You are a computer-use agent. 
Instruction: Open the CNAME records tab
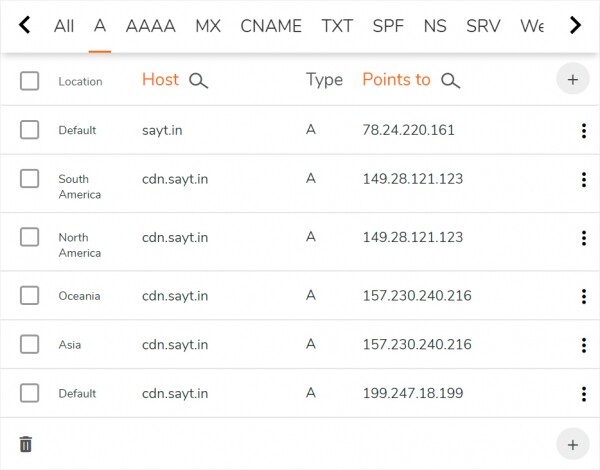[x=271, y=26]
